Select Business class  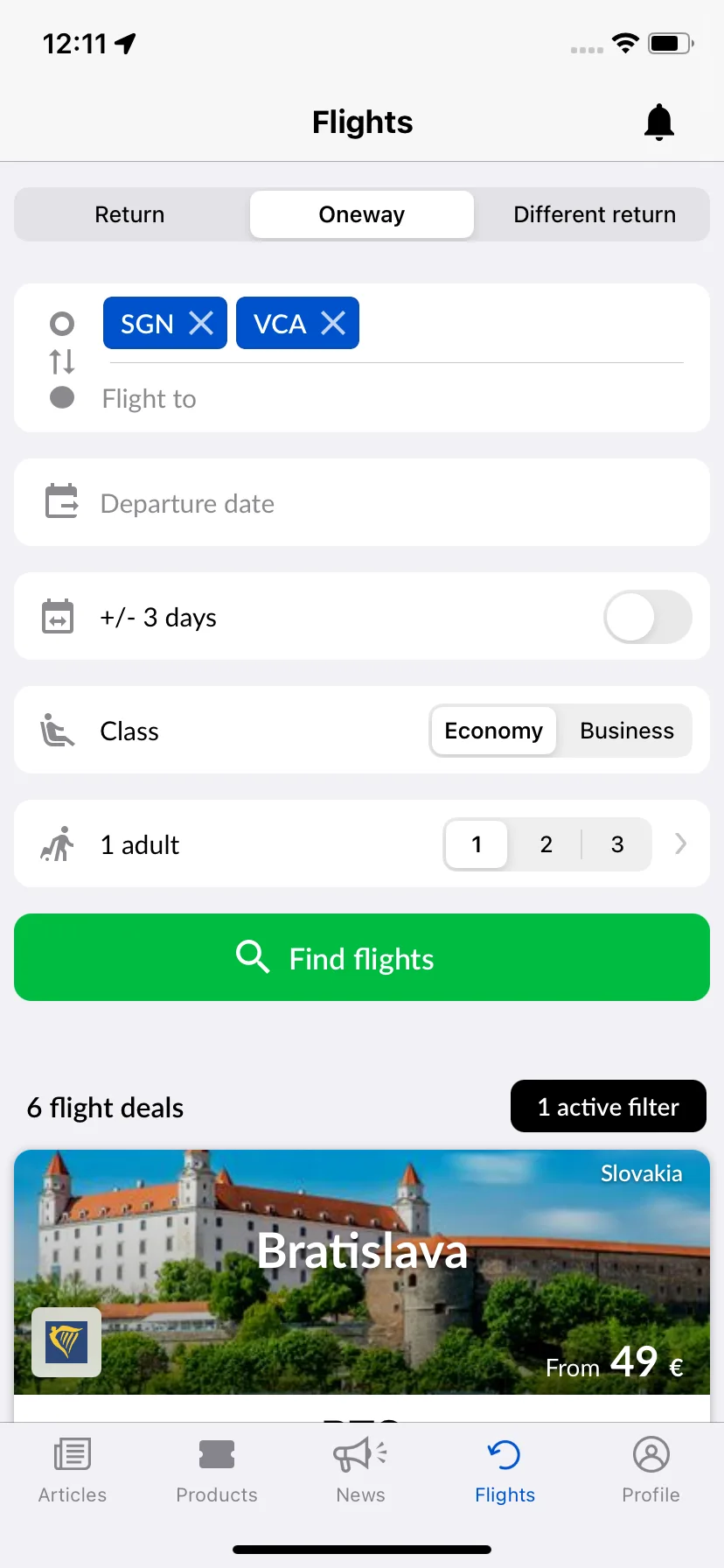point(627,731)
